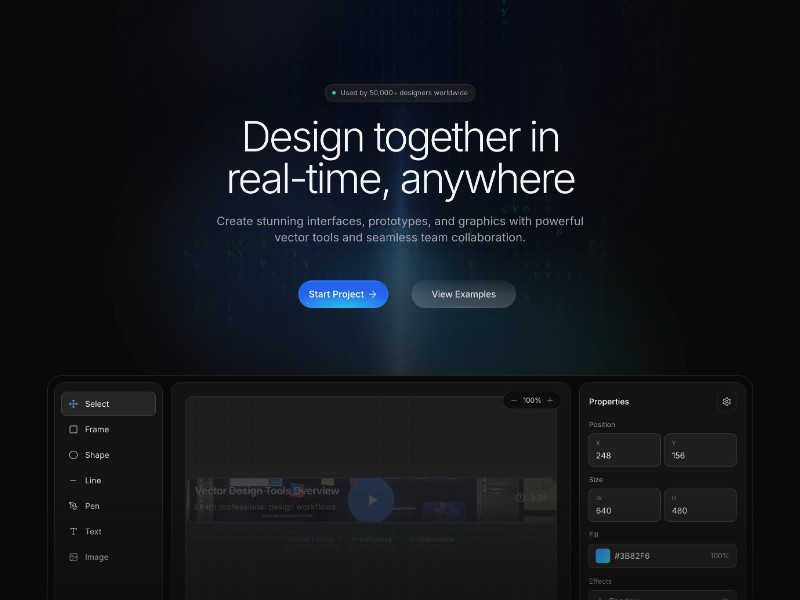Zoom in using the plus control
The width and height of the screenshot is (800, 600).
pos(550,400)
